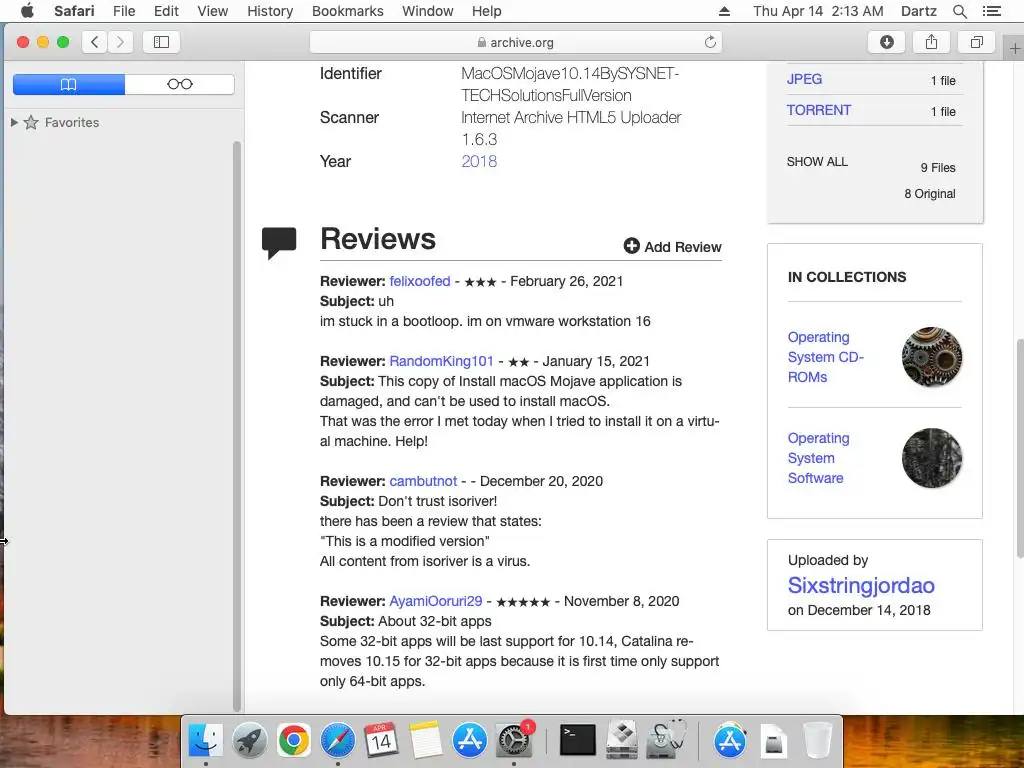This screenshot has width=1024, height=768.
Task: Click the eject icon in menu bar
Action: coord(724,11)
